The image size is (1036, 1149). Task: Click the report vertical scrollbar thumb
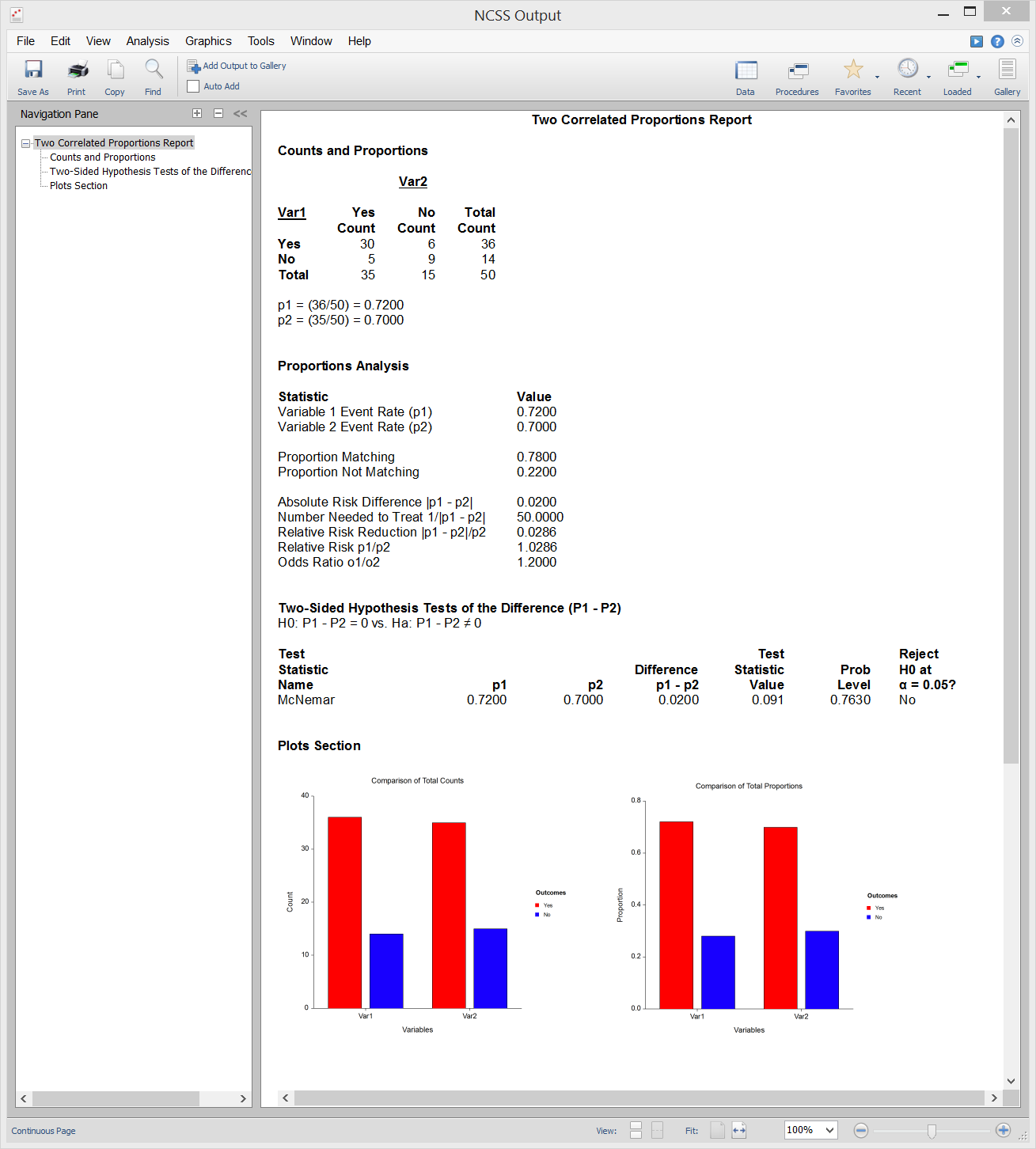(1011, 446)
